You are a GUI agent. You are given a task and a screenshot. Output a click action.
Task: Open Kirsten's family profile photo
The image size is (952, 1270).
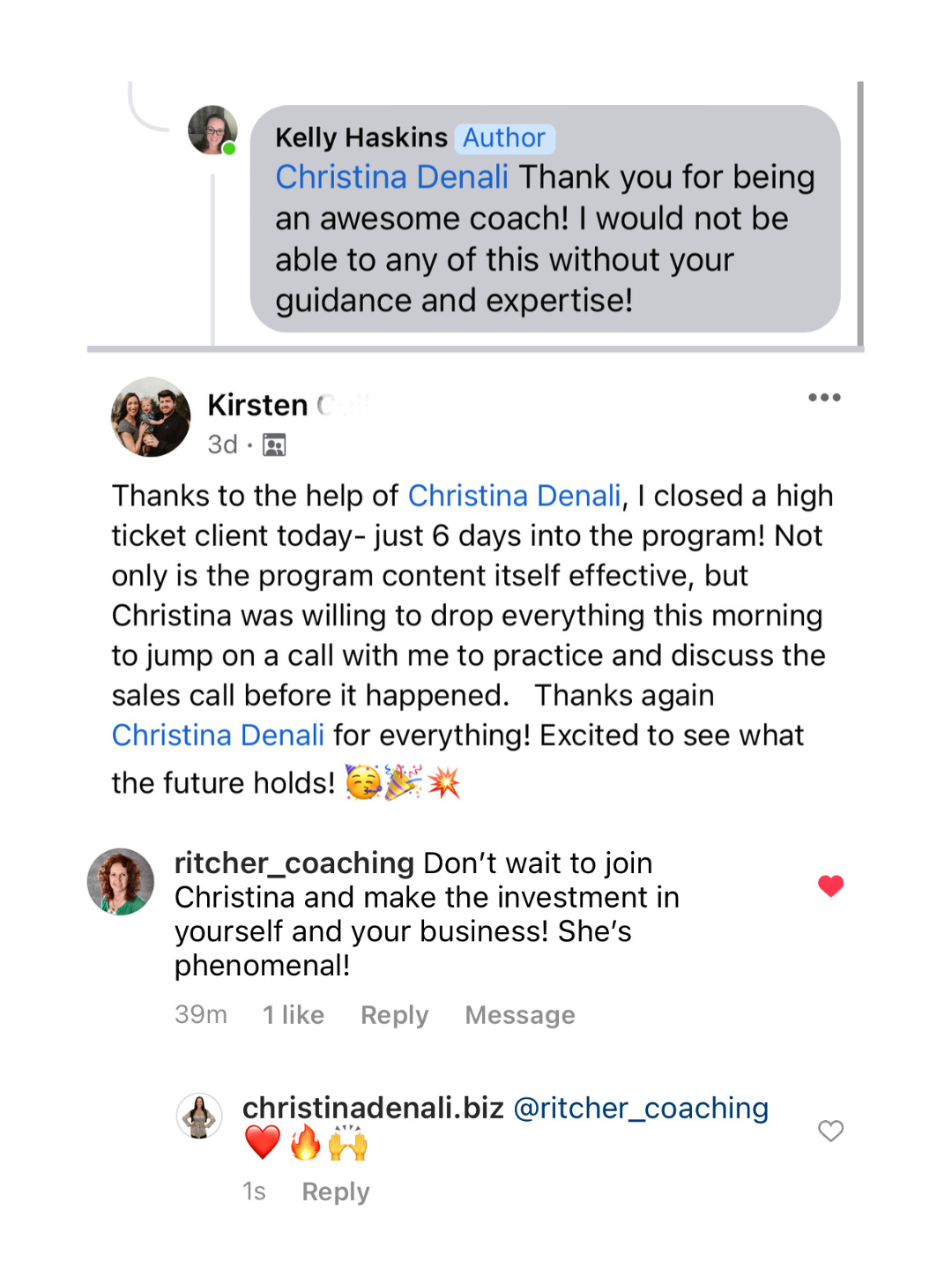point(151,417)
